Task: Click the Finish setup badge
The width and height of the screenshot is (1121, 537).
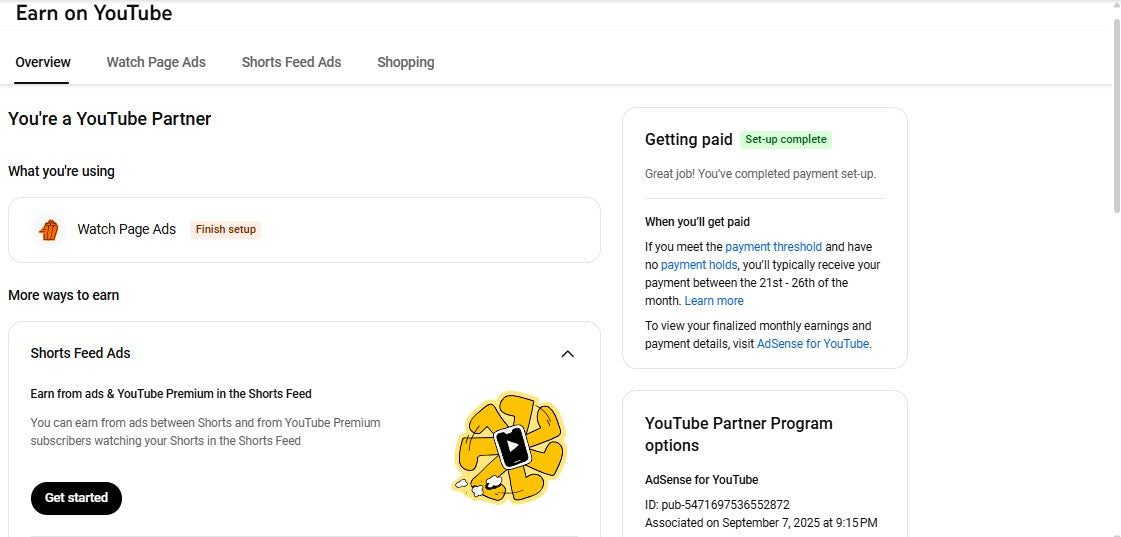Action: pyautogui.click(x=225, y=229)
